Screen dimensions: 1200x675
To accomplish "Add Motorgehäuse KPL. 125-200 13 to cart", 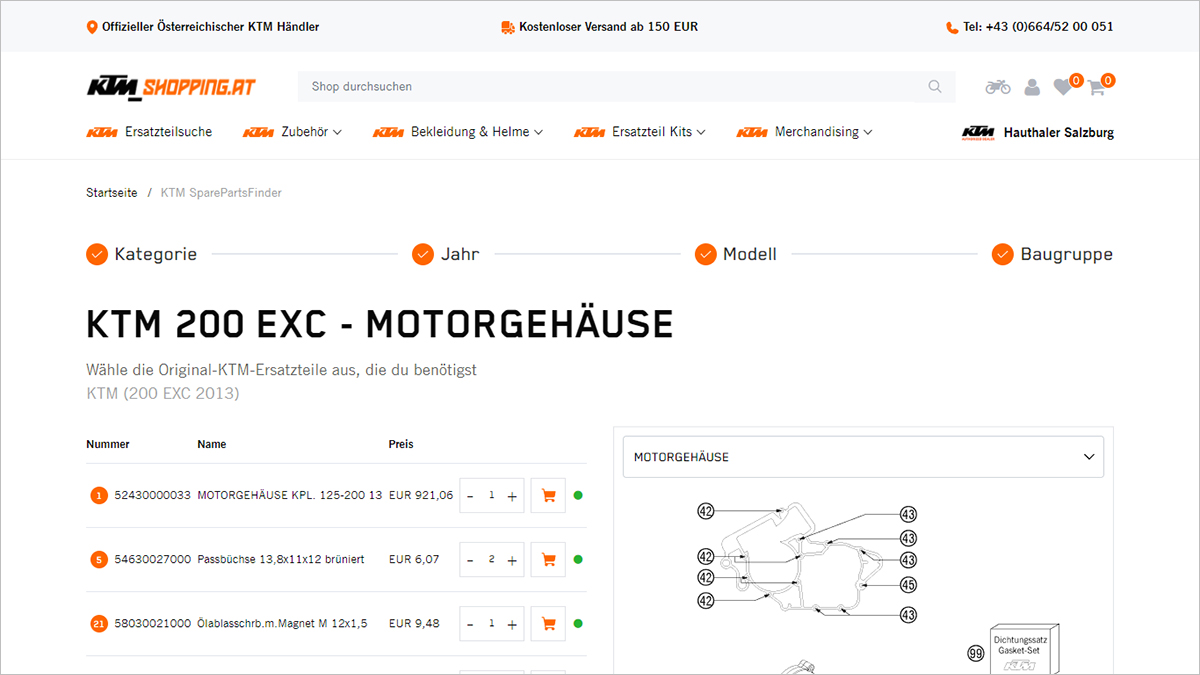I will point(548,495).
